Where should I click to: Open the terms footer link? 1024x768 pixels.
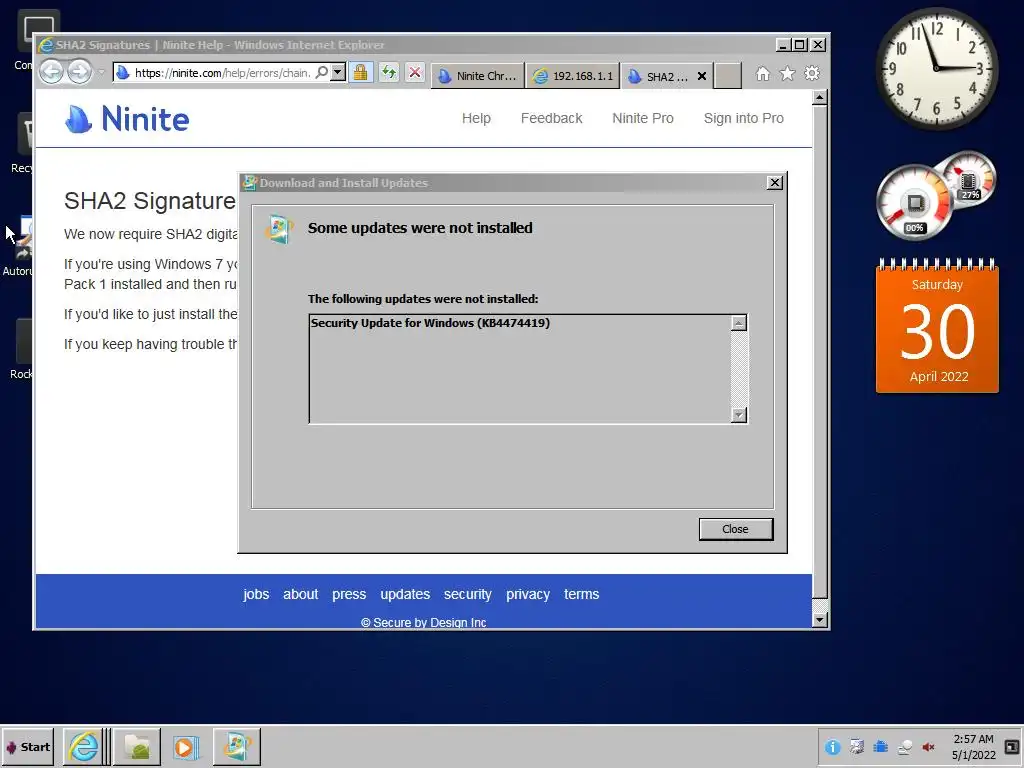(x=581, y=594)
